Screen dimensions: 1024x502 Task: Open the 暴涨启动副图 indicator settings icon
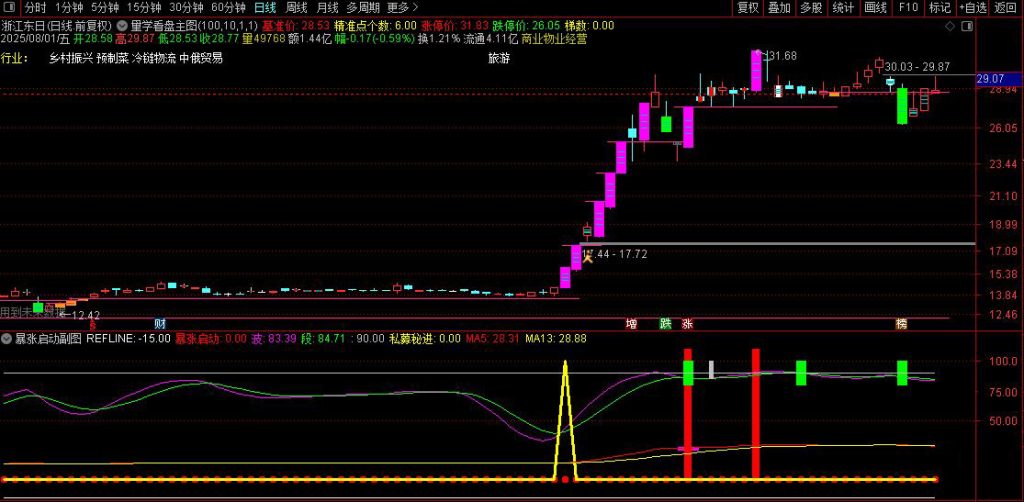coord(7,339)
